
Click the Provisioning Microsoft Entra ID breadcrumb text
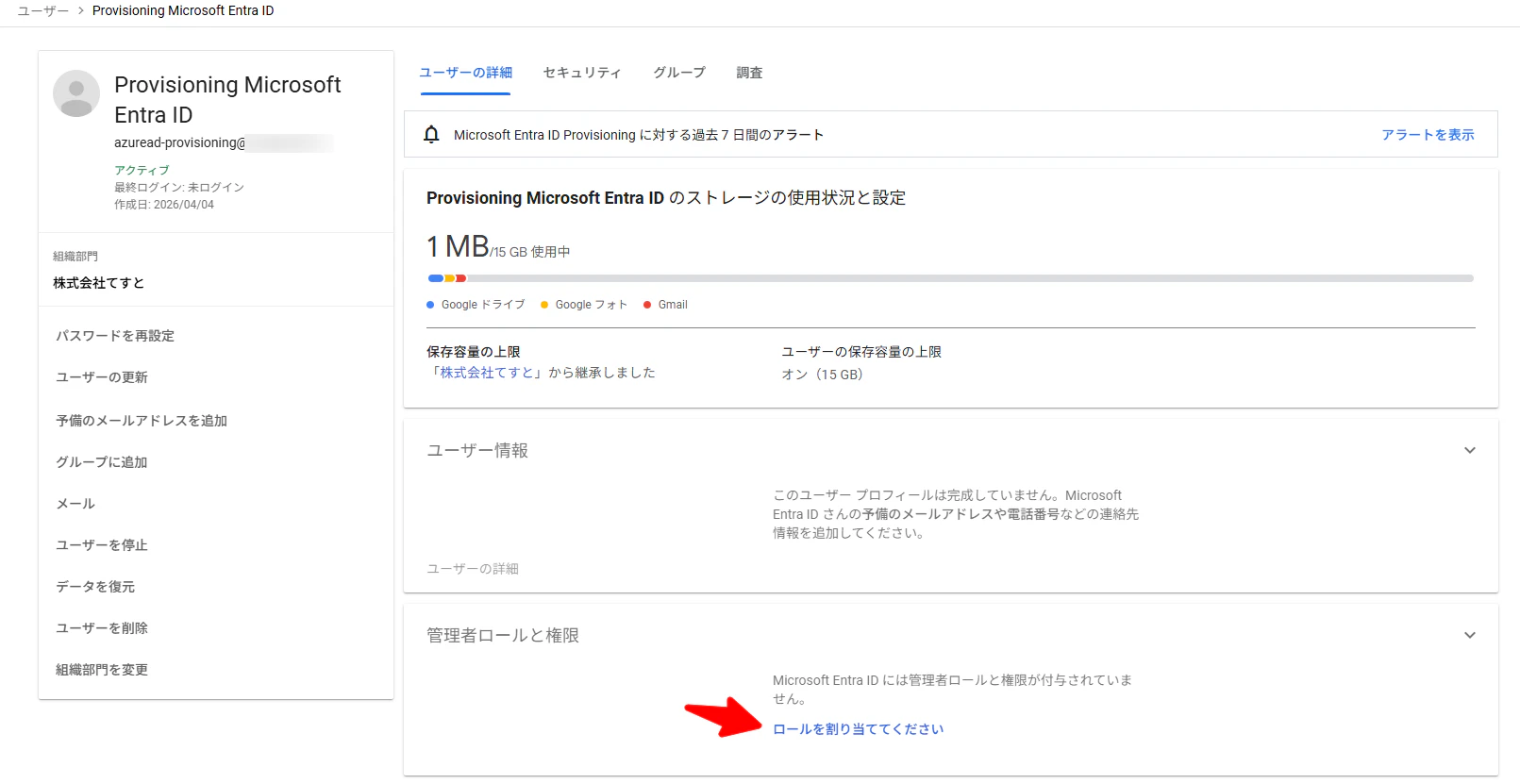(183, 10)
